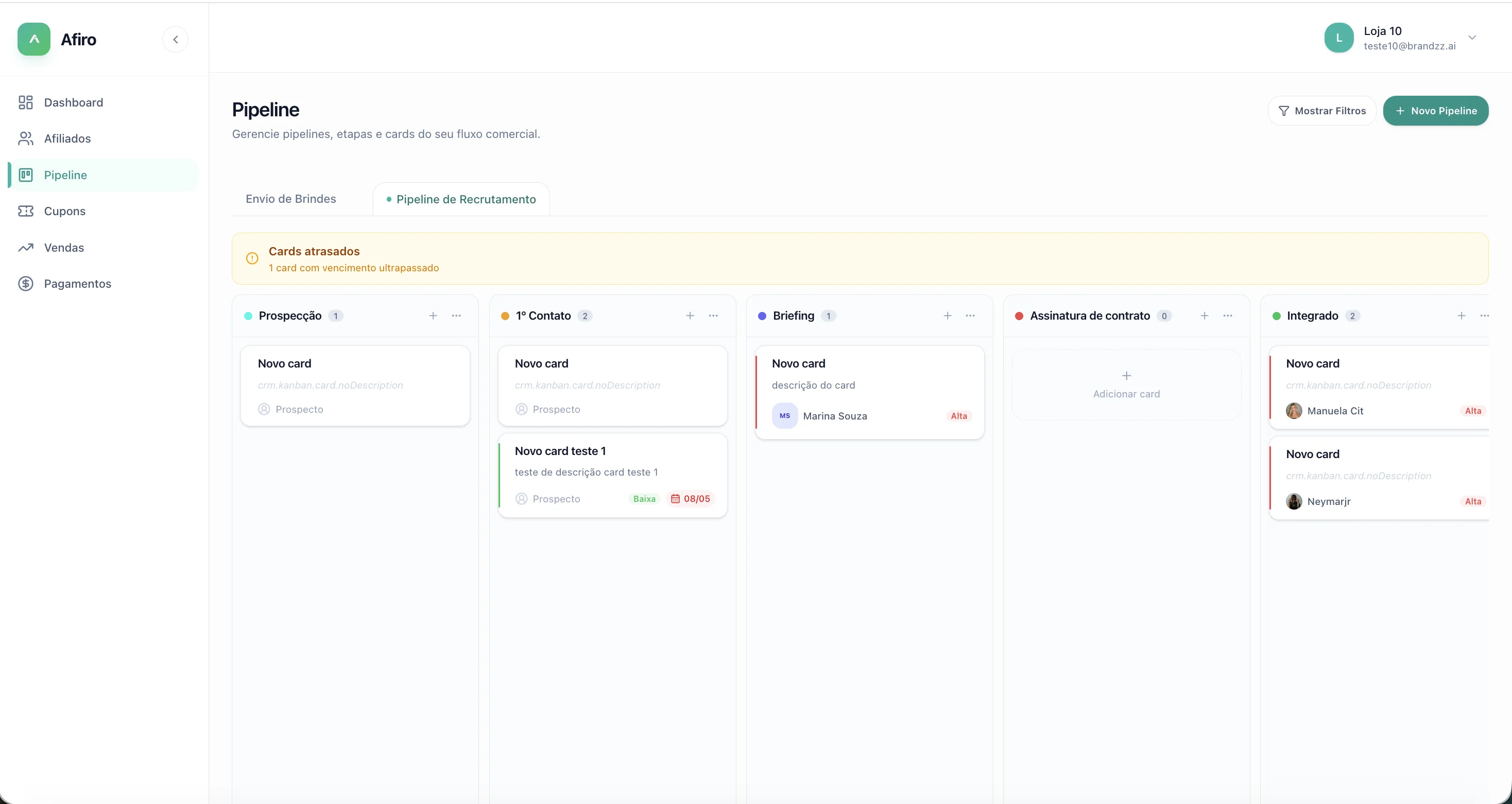The width and height of the screenshot is (1512, 804).
Task: Click the Vendas trending arrow icon
Action: tap(25, 248)
